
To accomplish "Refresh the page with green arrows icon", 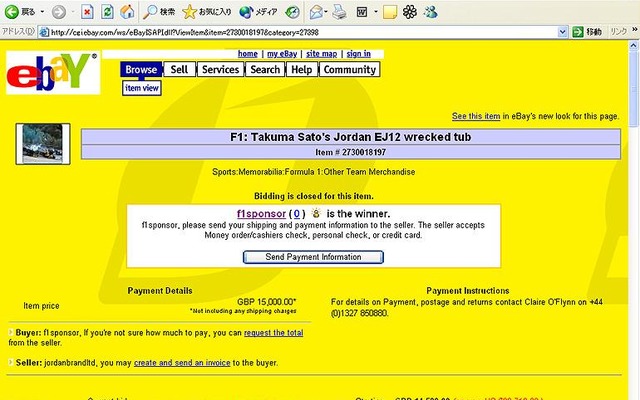I will 107,12.
